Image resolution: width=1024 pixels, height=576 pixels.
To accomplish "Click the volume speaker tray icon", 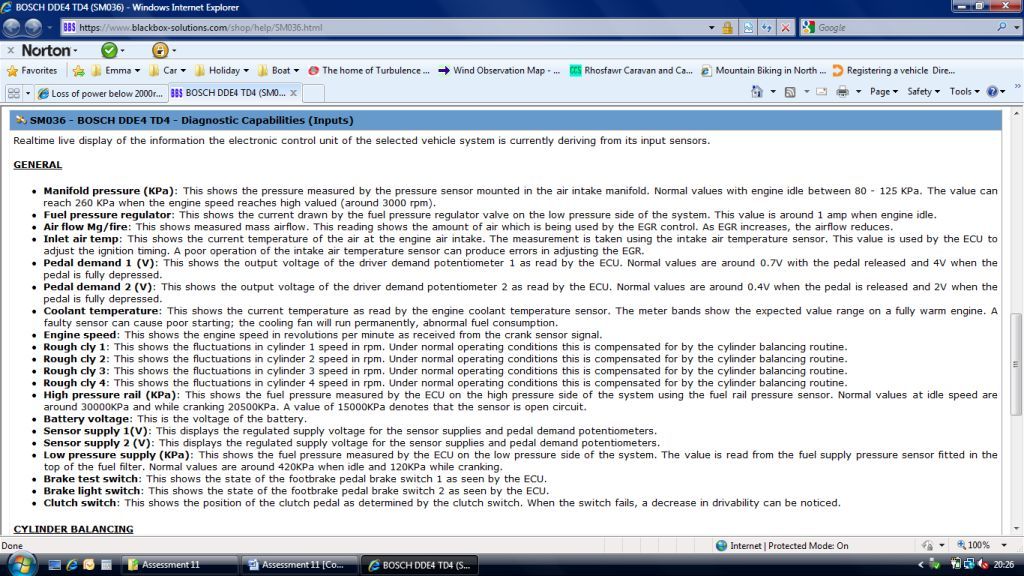I will click(x=983, y=564).
